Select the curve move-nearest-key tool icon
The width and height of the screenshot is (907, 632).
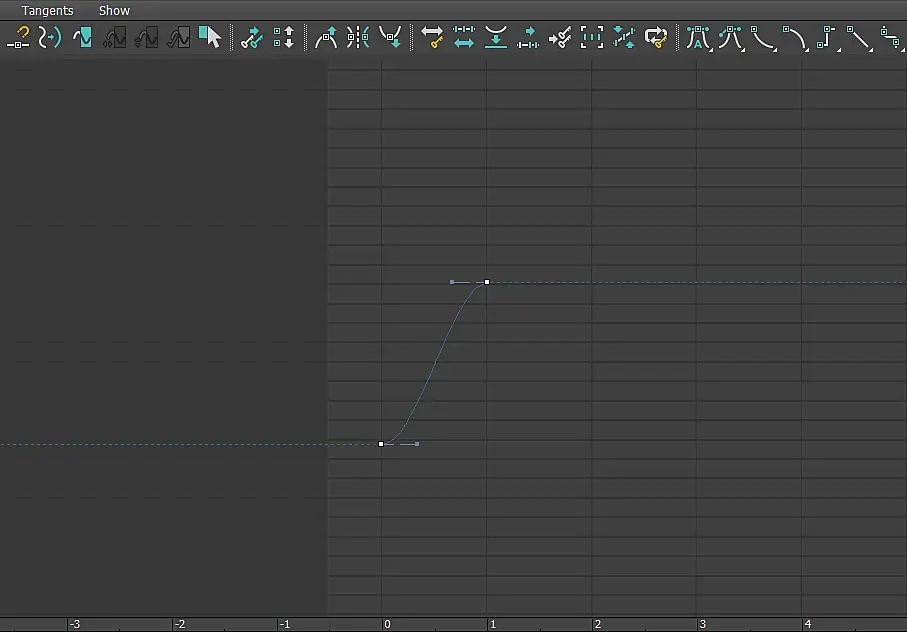click(50, 38)
